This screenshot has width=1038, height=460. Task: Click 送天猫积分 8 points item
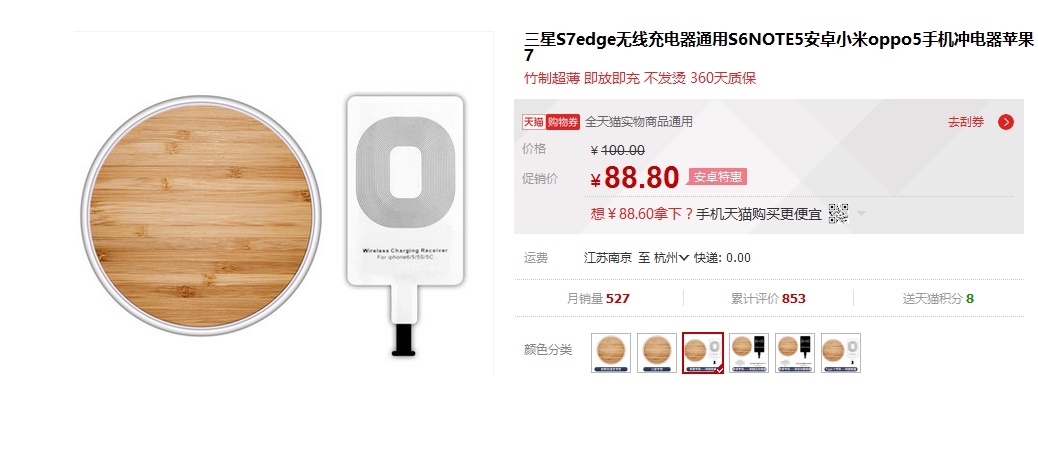938,299
